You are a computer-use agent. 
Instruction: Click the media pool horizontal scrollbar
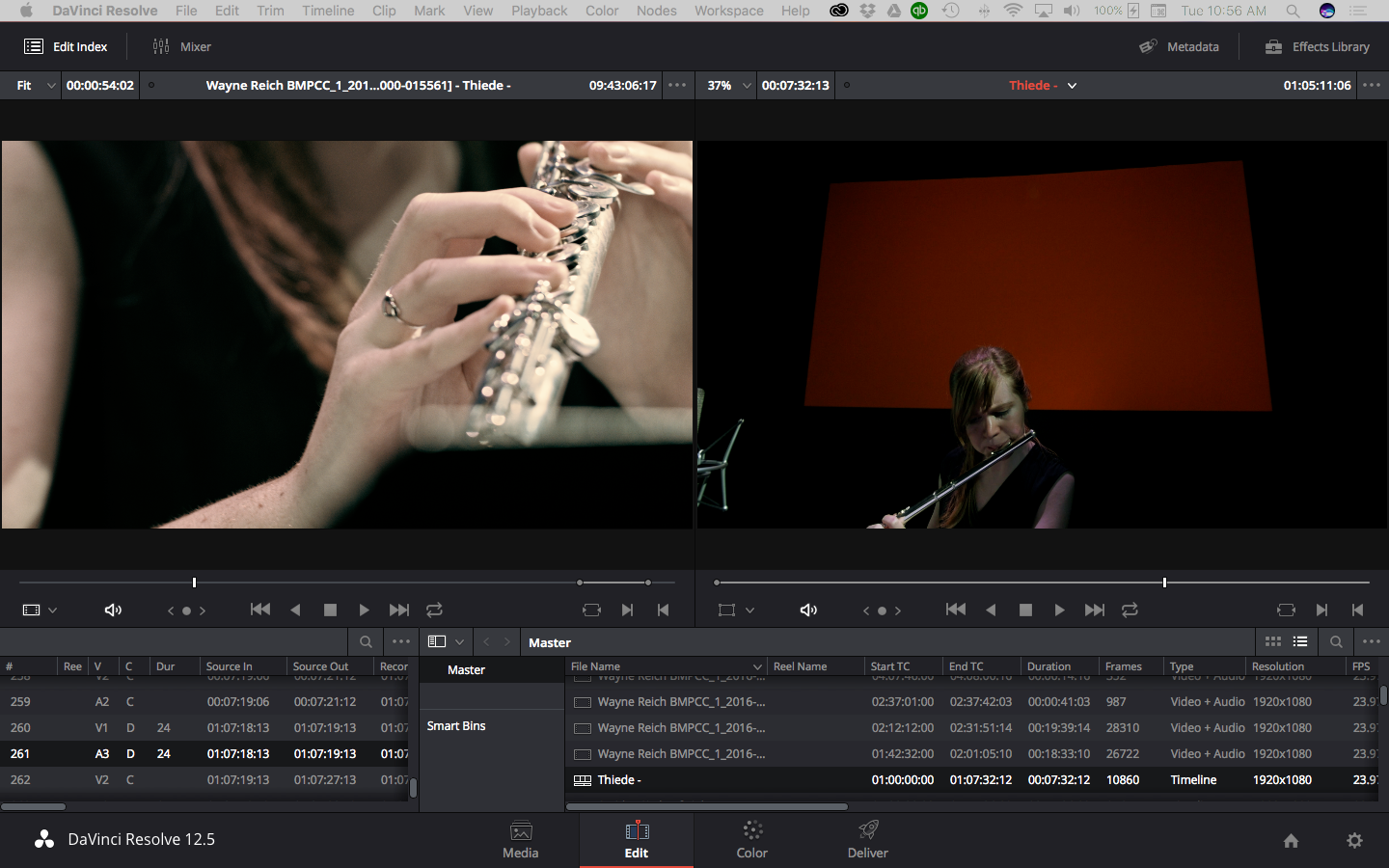tap(708, 806)
